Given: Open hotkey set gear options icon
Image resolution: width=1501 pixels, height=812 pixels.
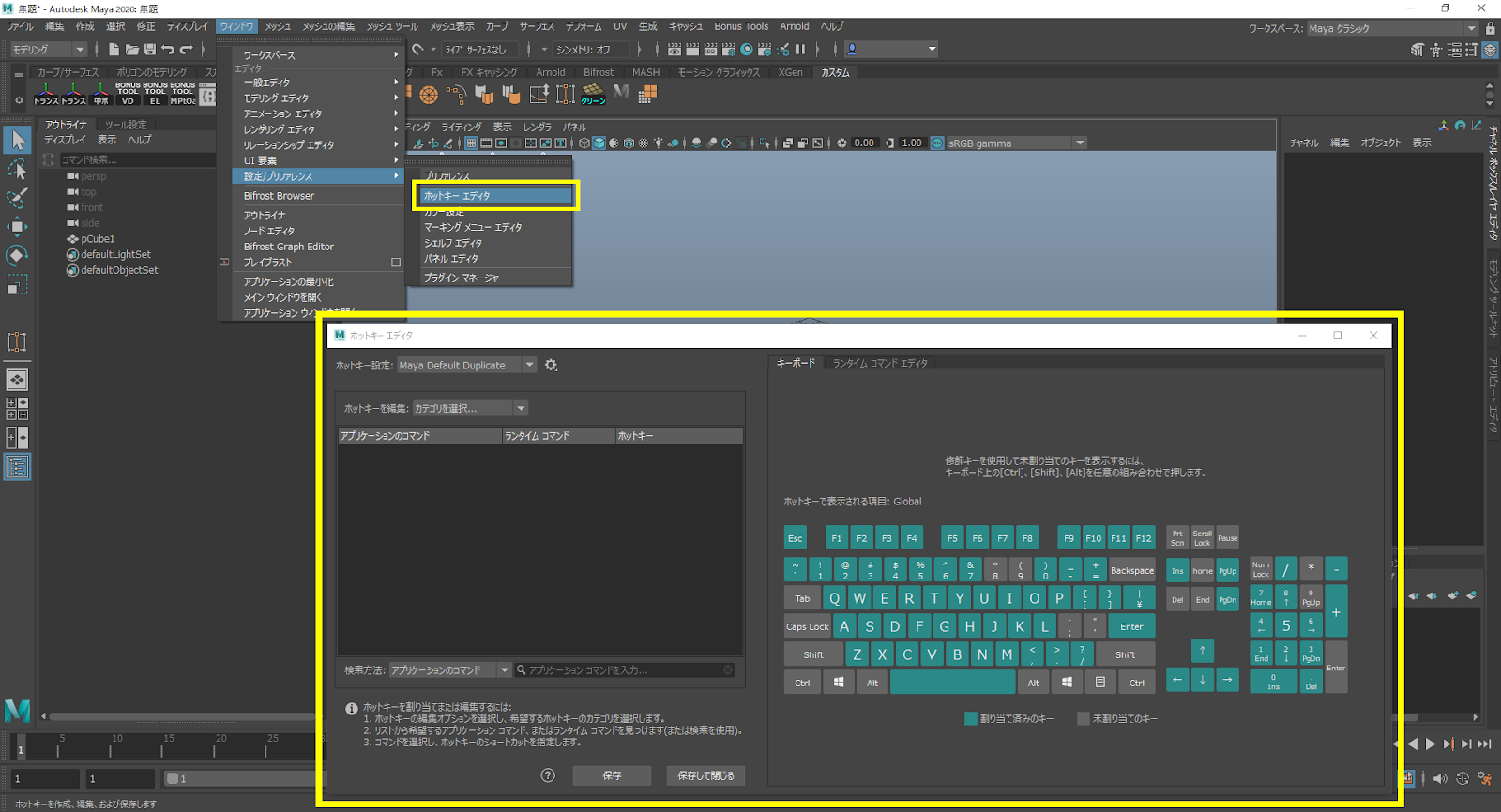Looking at the screenshot, I should coord(551,365).
